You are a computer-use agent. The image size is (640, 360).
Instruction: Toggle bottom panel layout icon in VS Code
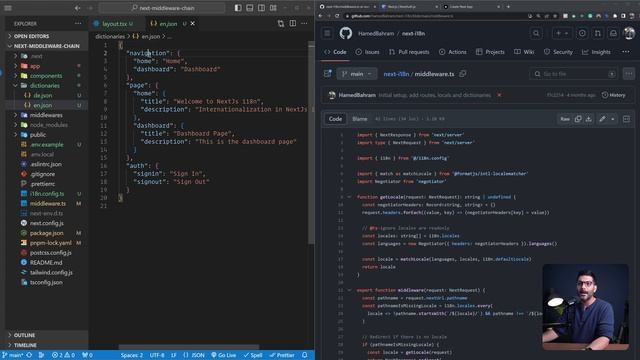point(250,8)
